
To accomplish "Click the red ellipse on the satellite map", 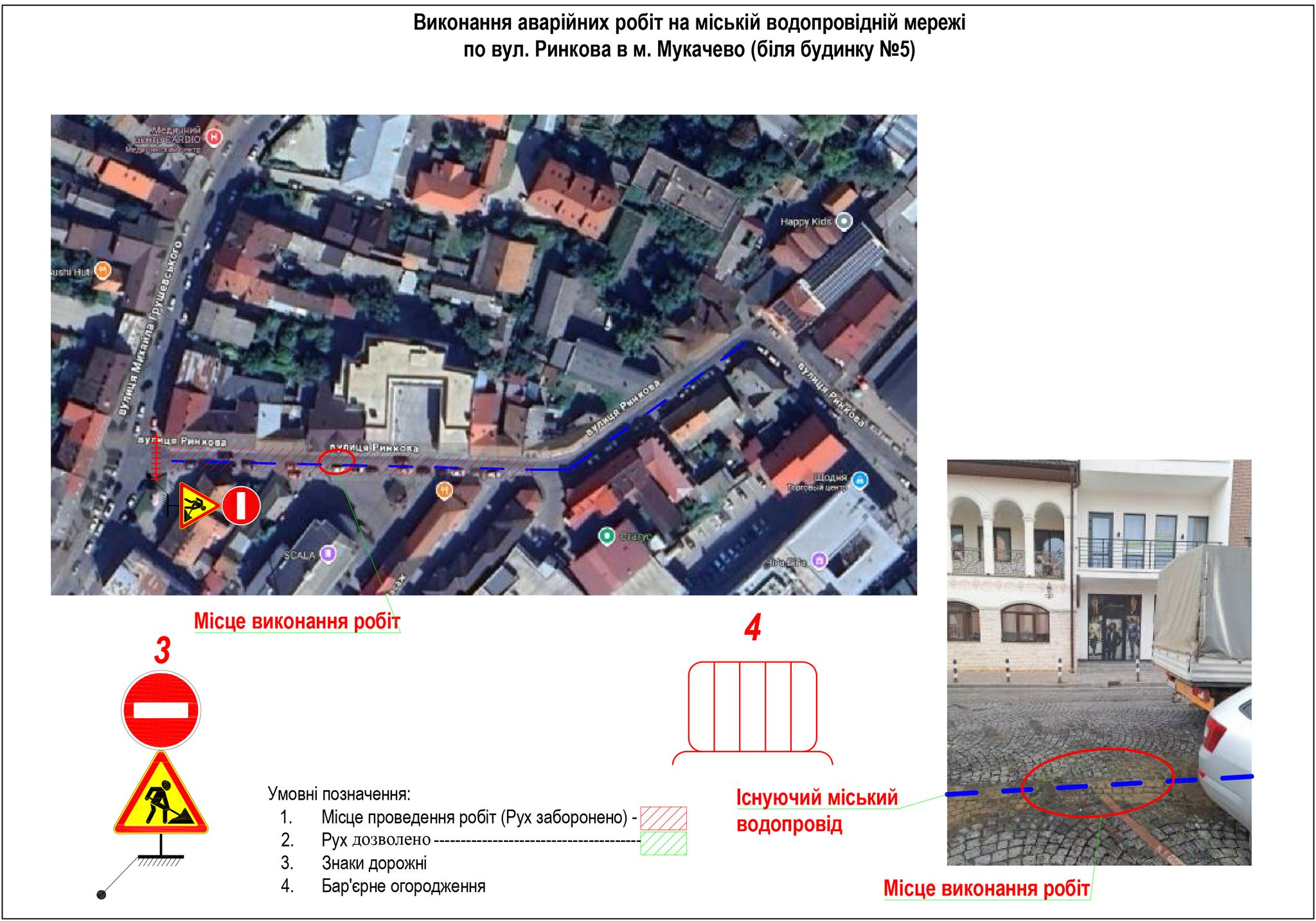I will click(337, 462).
